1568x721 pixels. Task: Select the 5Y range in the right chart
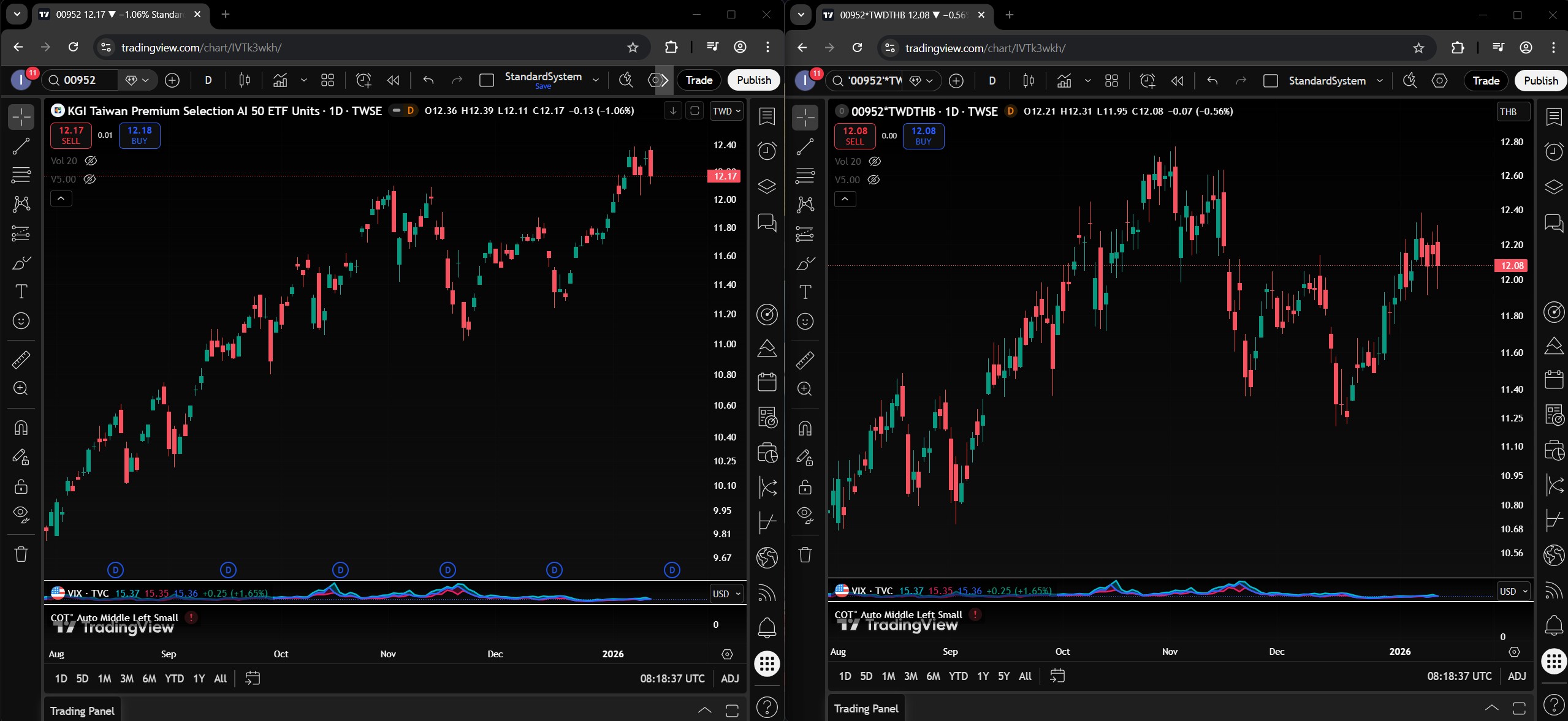pyautogui.click(x=1003, y=676)
